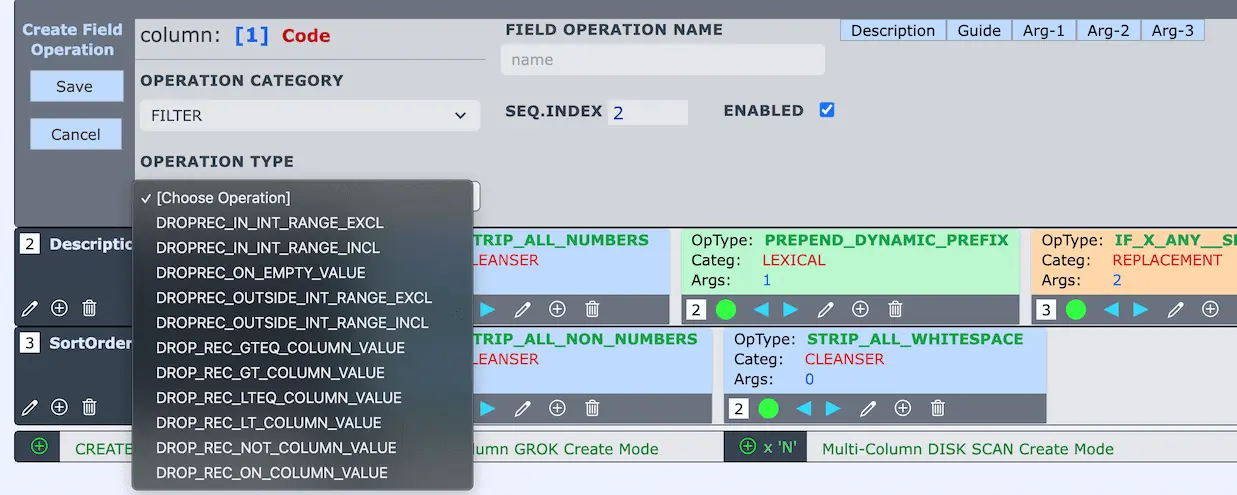Click green plus beside CREATE mode
Viewport: 1237px width, 495px height.
pyautogui.click(x=39, y=446)
